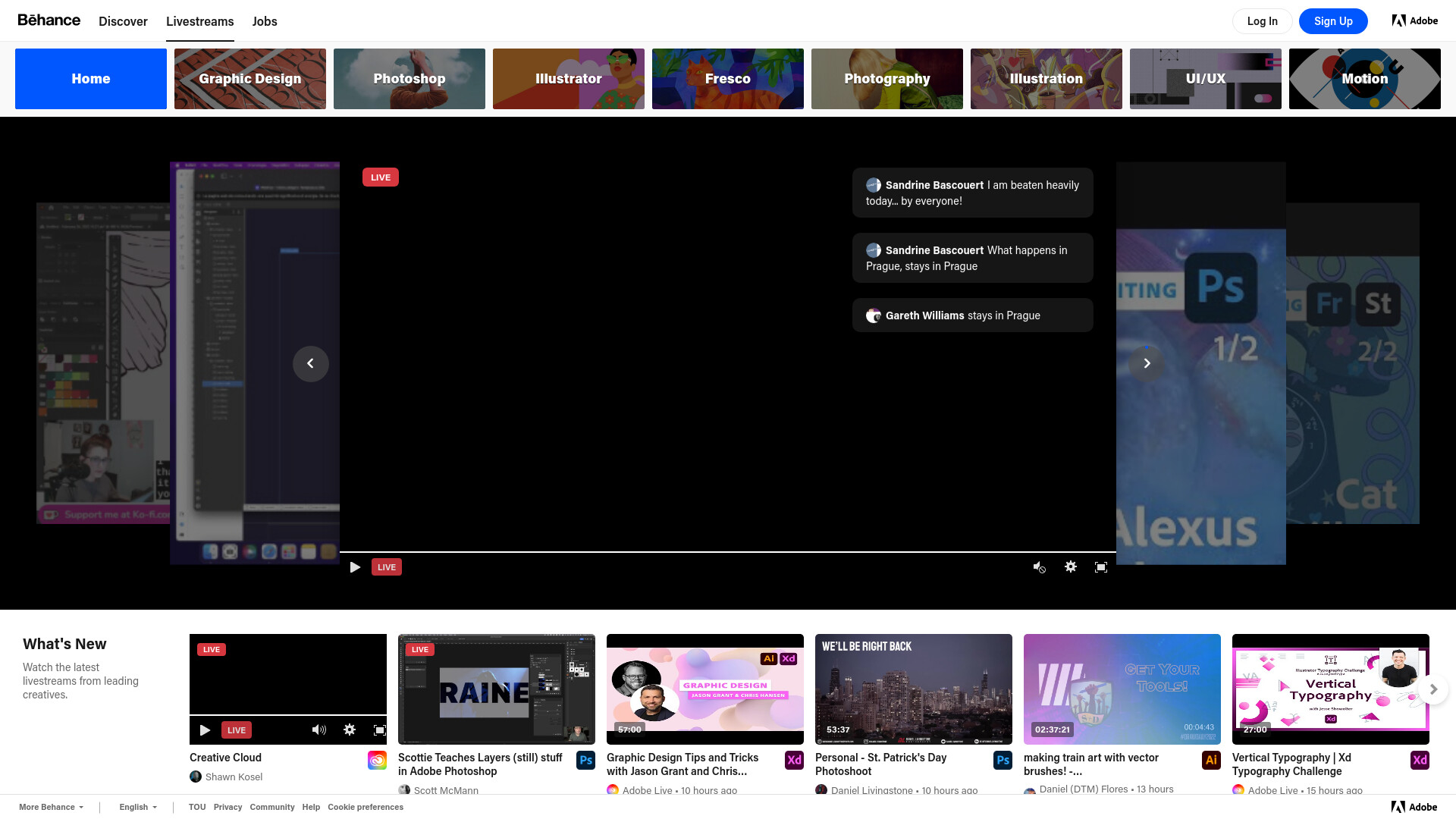1456x819 pixels.
Task: Expand More Behance footer dropdown
Action: [52, 807]
